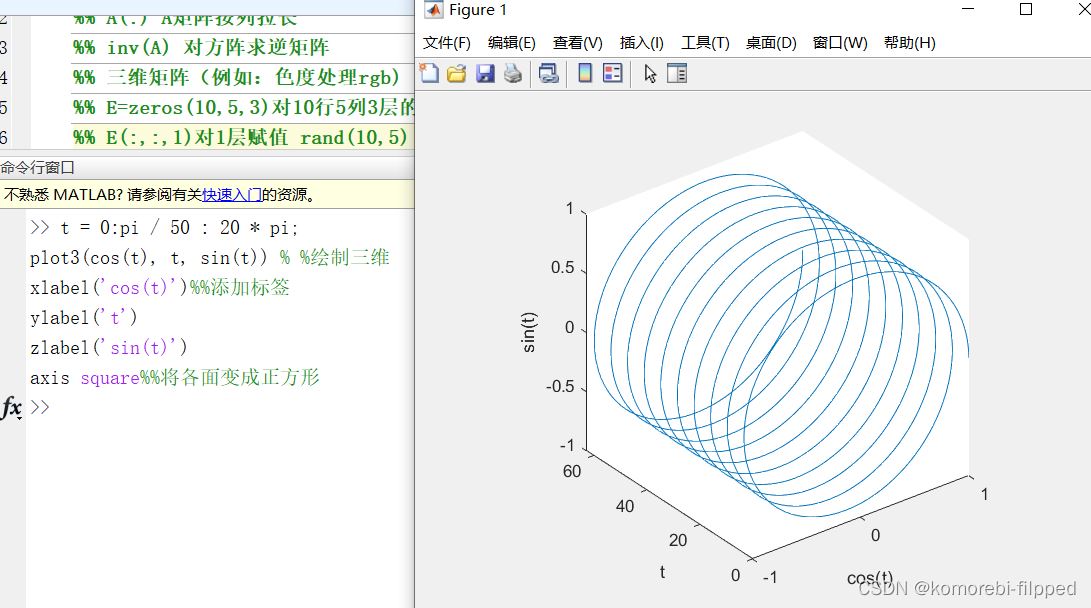This screenshot has height=608, width=1091.
Task: Open the 帮助(H) menu
Action: coord(909,43)
